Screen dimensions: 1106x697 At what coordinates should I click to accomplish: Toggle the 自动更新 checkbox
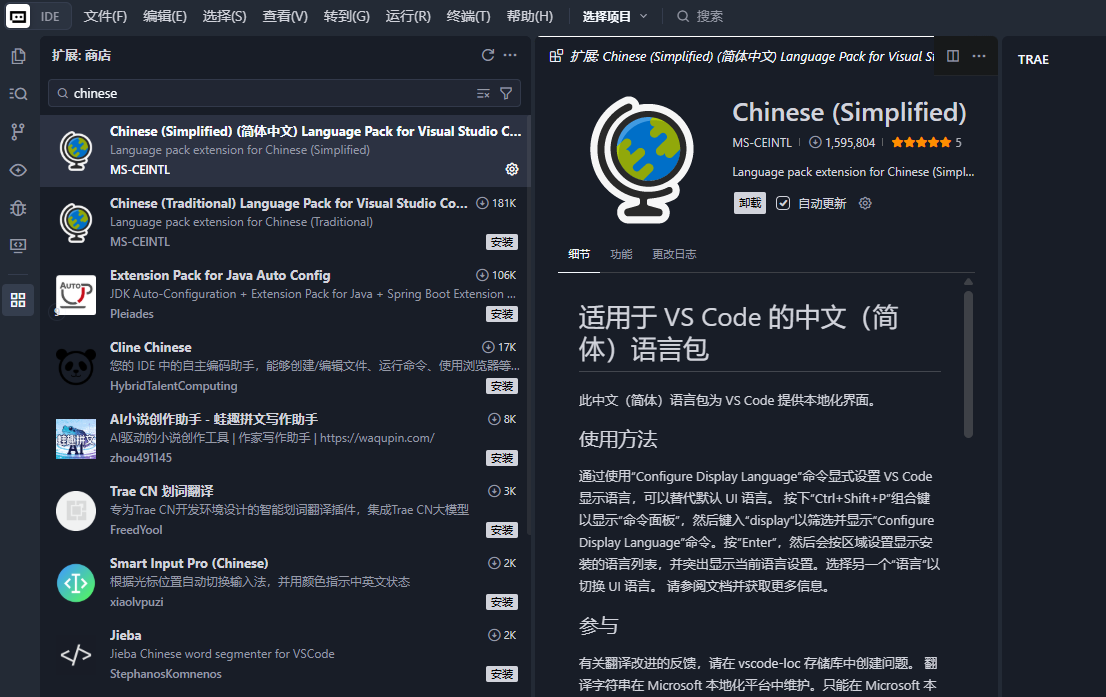[783, 203]
